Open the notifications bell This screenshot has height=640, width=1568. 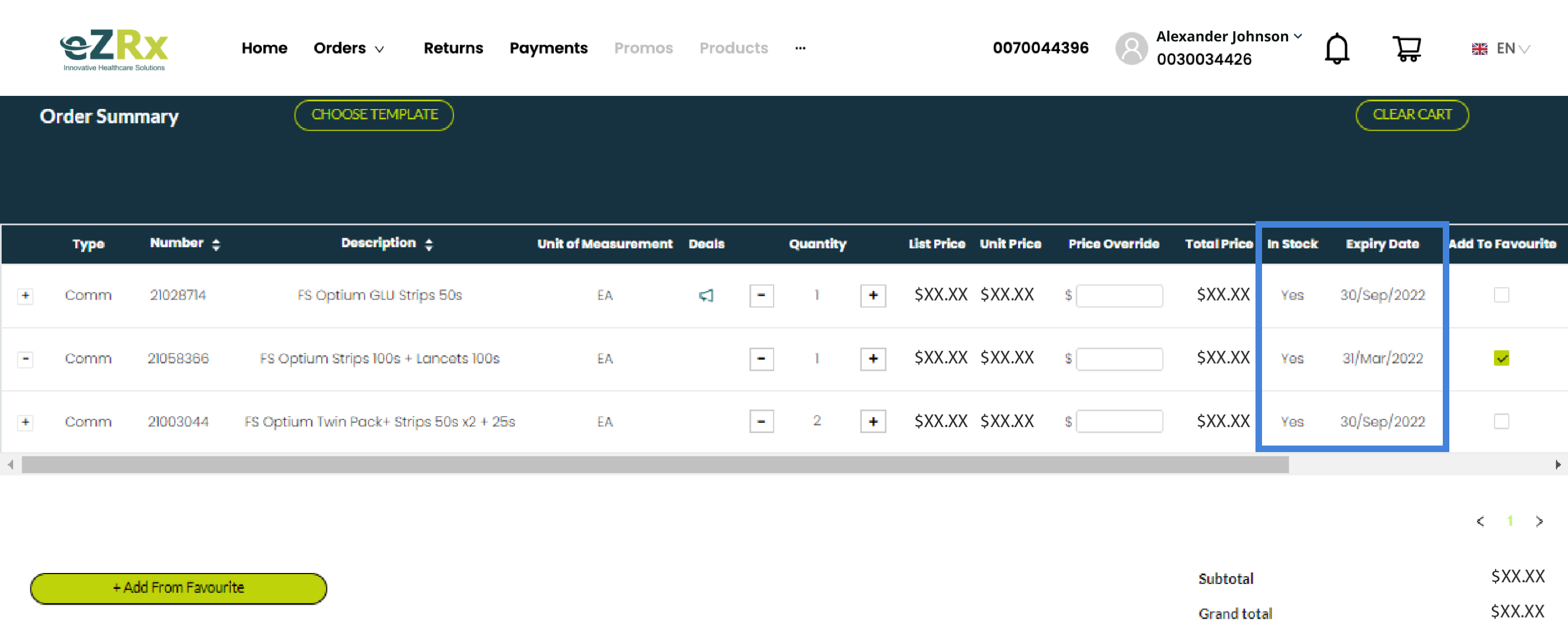coord(1337,48)
